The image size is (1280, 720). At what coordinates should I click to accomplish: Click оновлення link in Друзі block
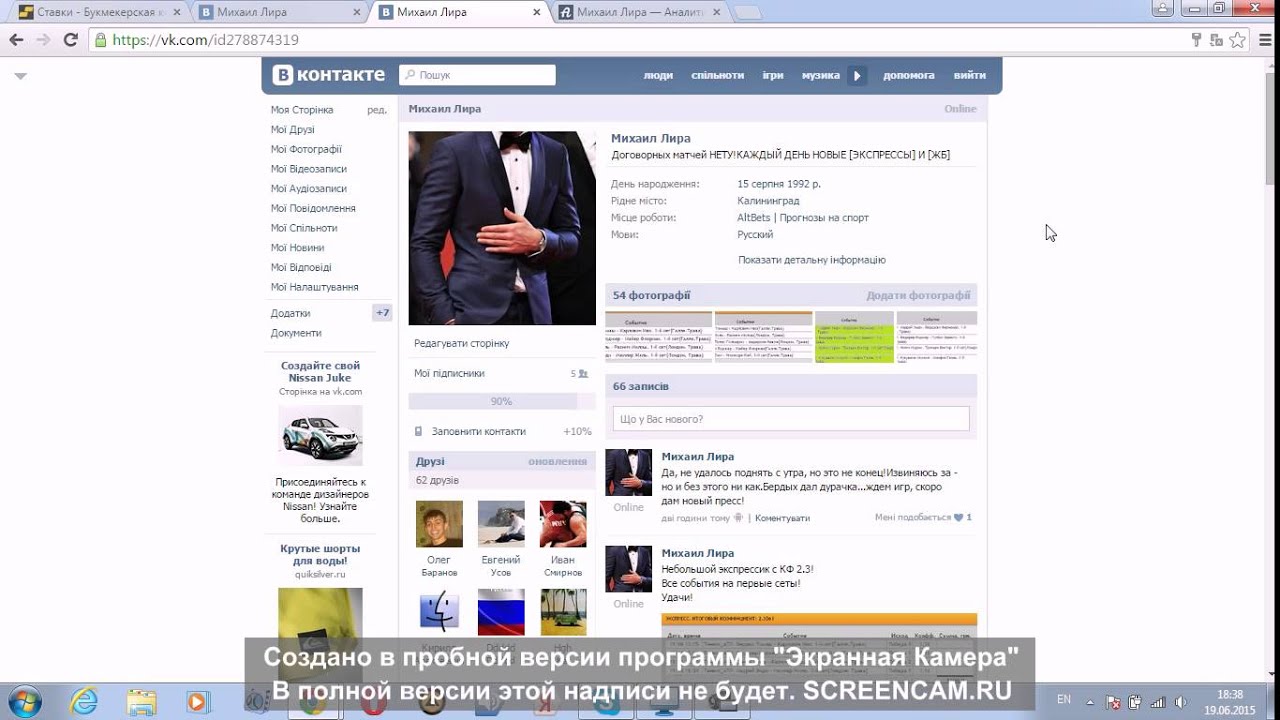coord(557,462)
